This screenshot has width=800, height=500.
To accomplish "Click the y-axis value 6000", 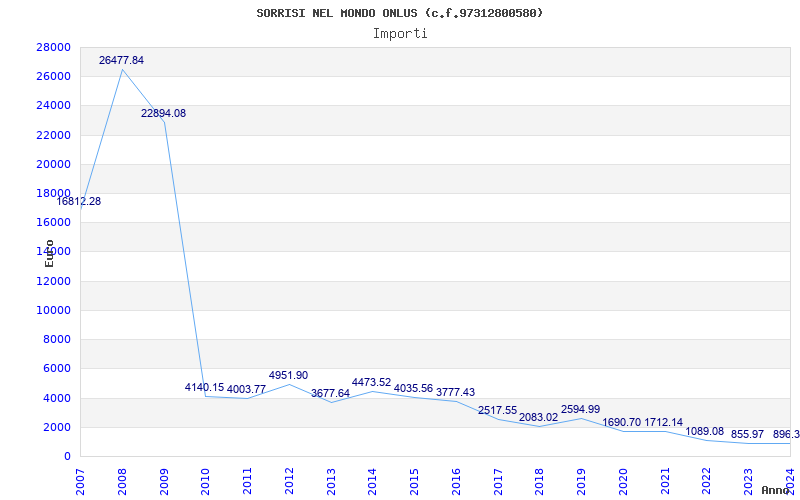I will (x=56, y=368).
